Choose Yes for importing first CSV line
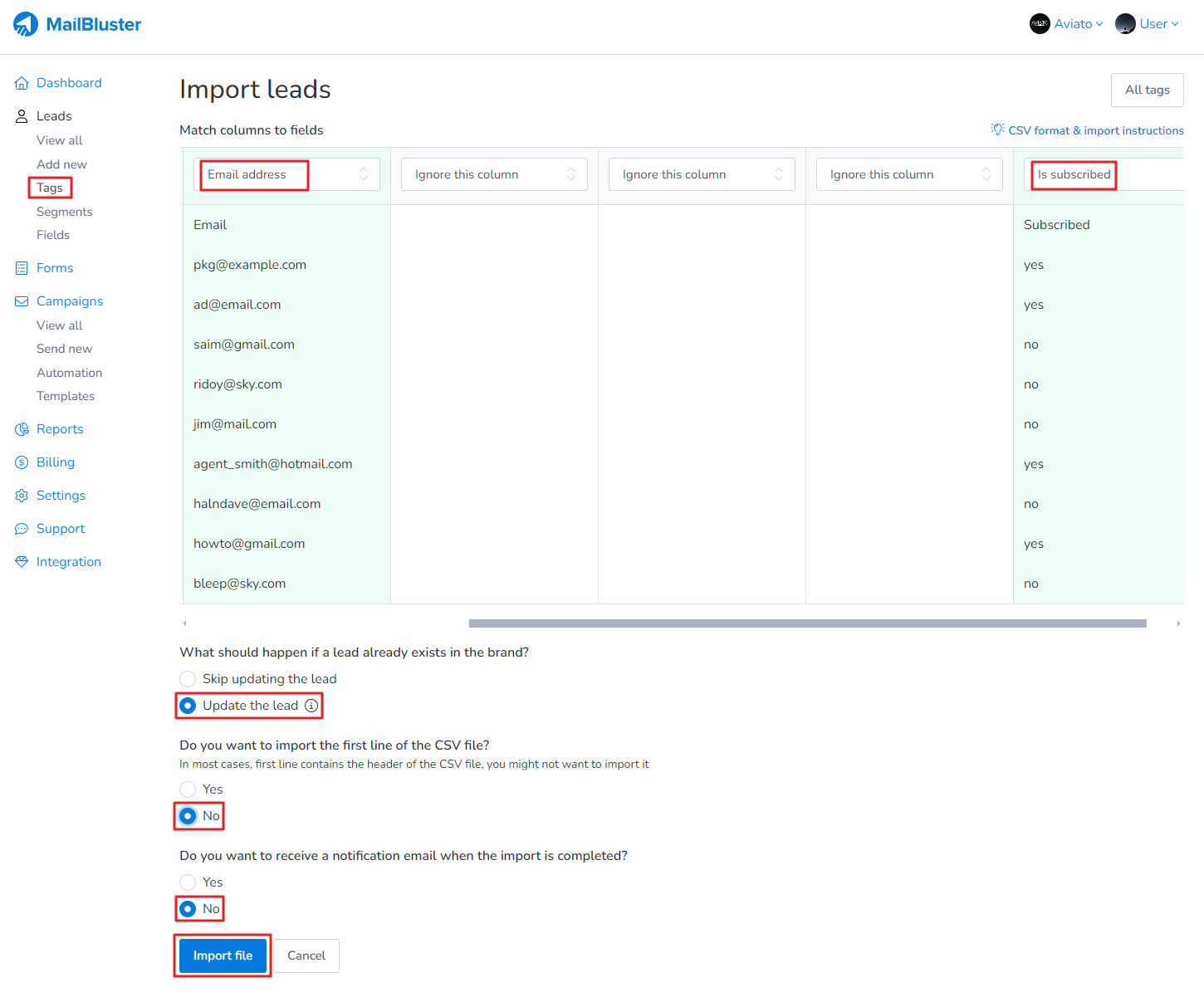This screenshot has width=1204, height=997. click(x=188, y=789)
